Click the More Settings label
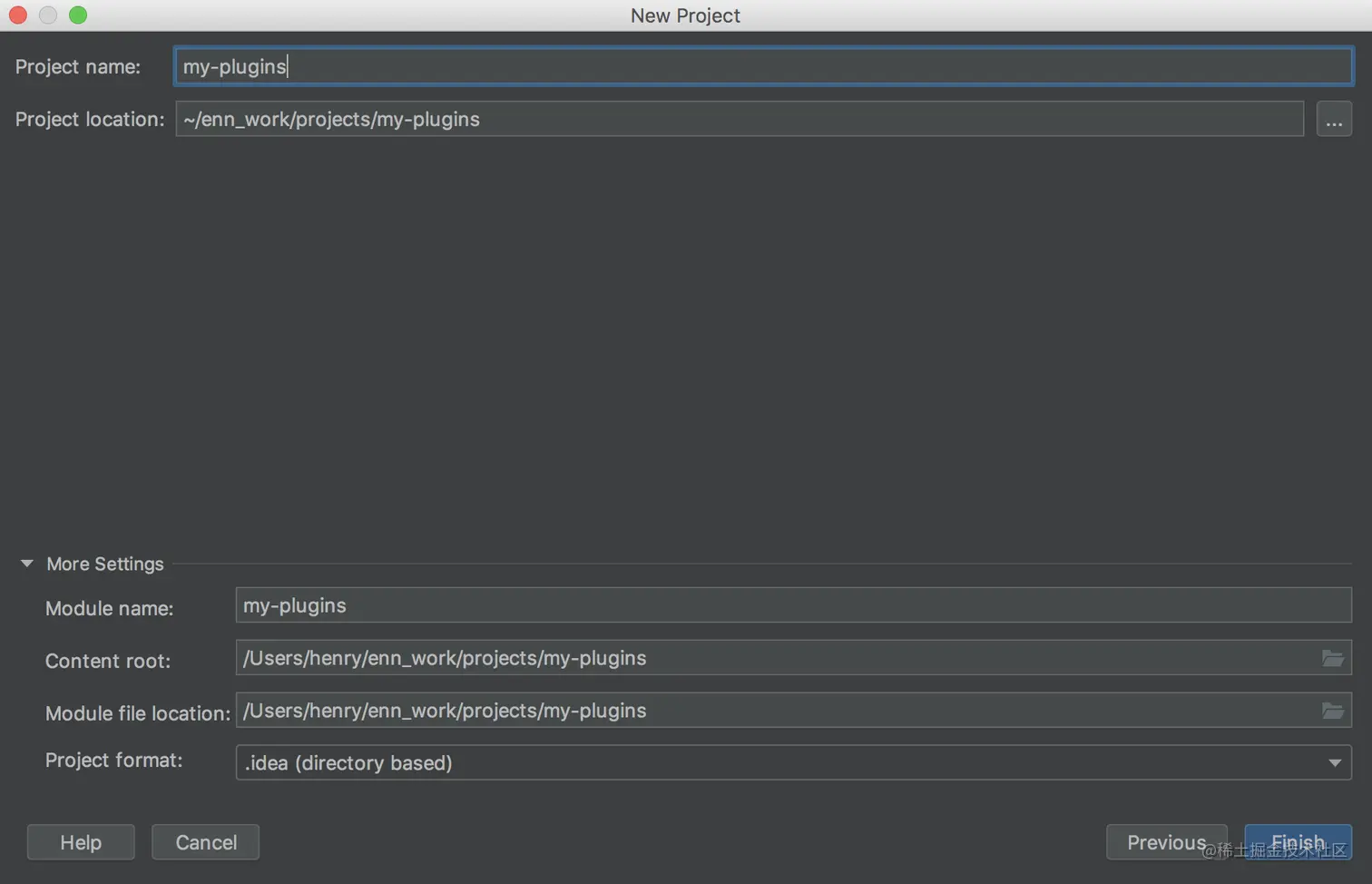Screen dimensions: 1372x884 (x=105, y=564)
